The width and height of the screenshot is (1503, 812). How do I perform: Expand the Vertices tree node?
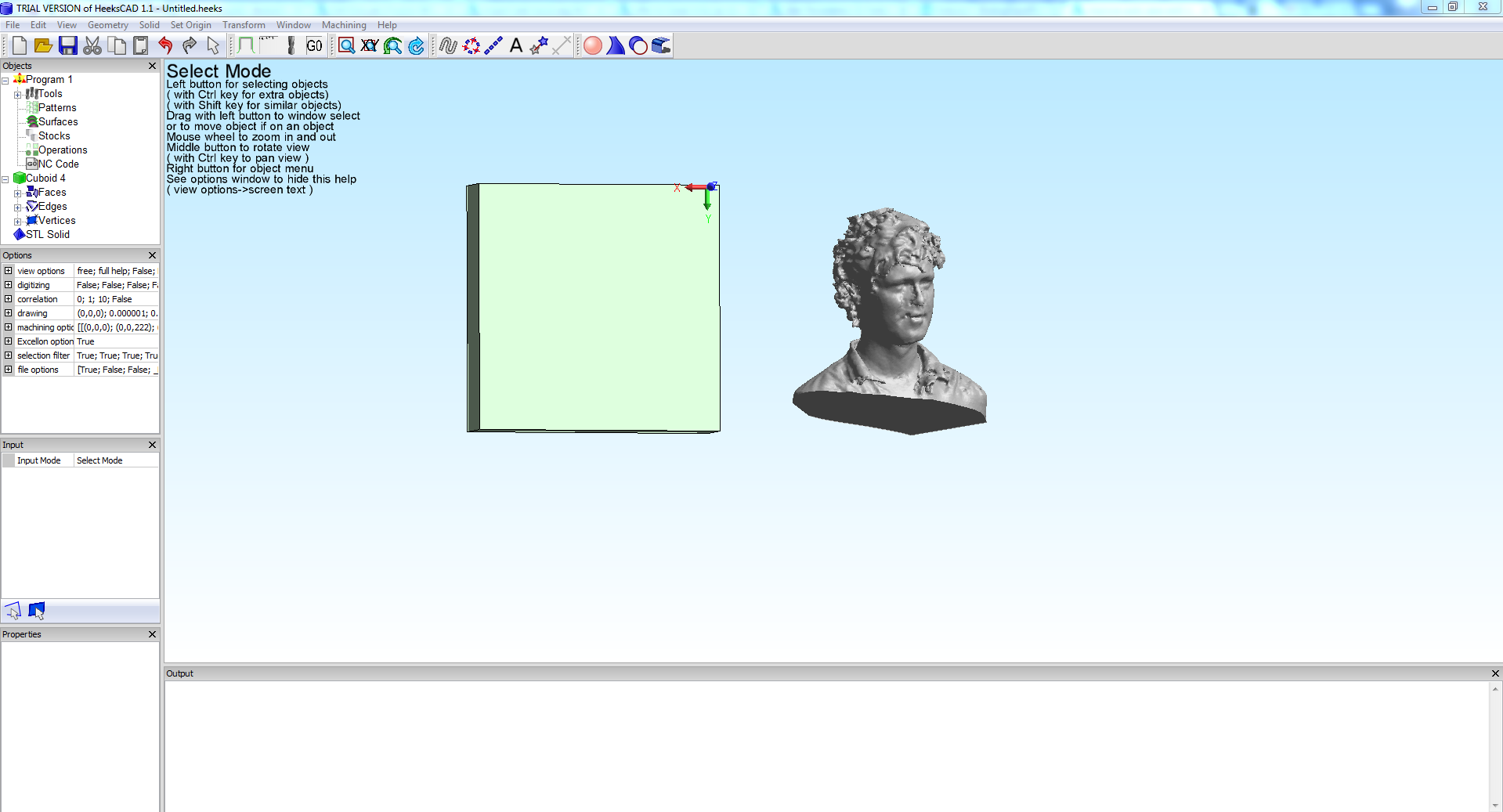[17, 222]
